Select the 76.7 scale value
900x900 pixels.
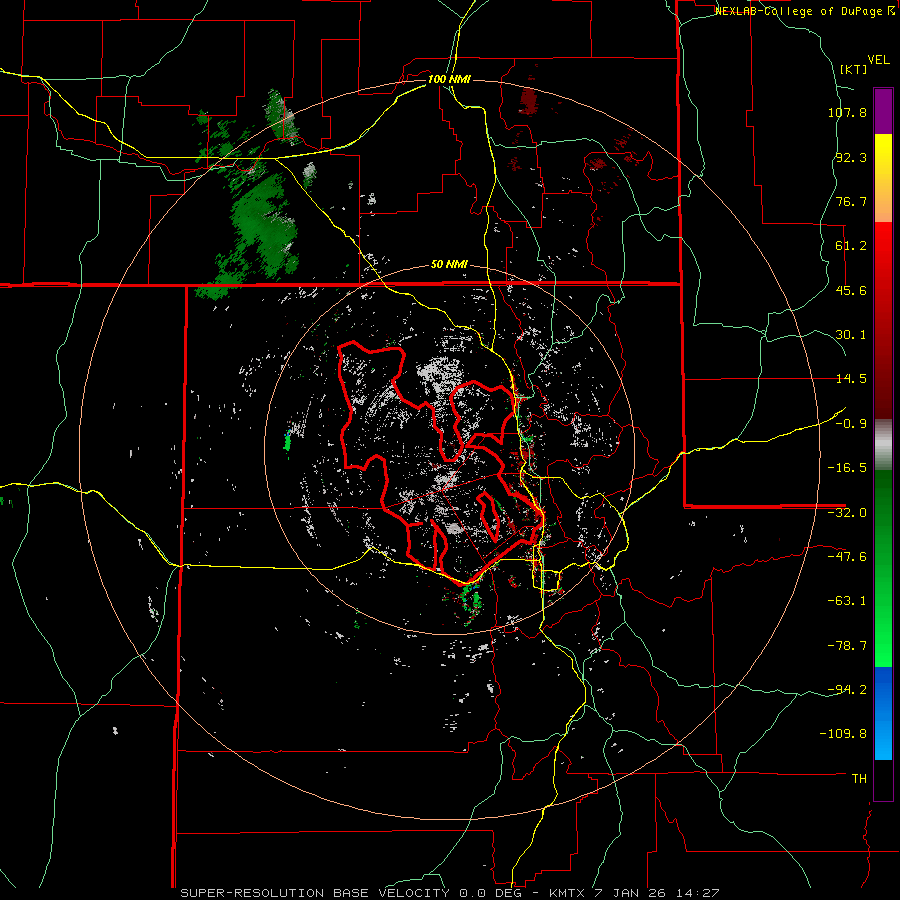click(851, 201)
